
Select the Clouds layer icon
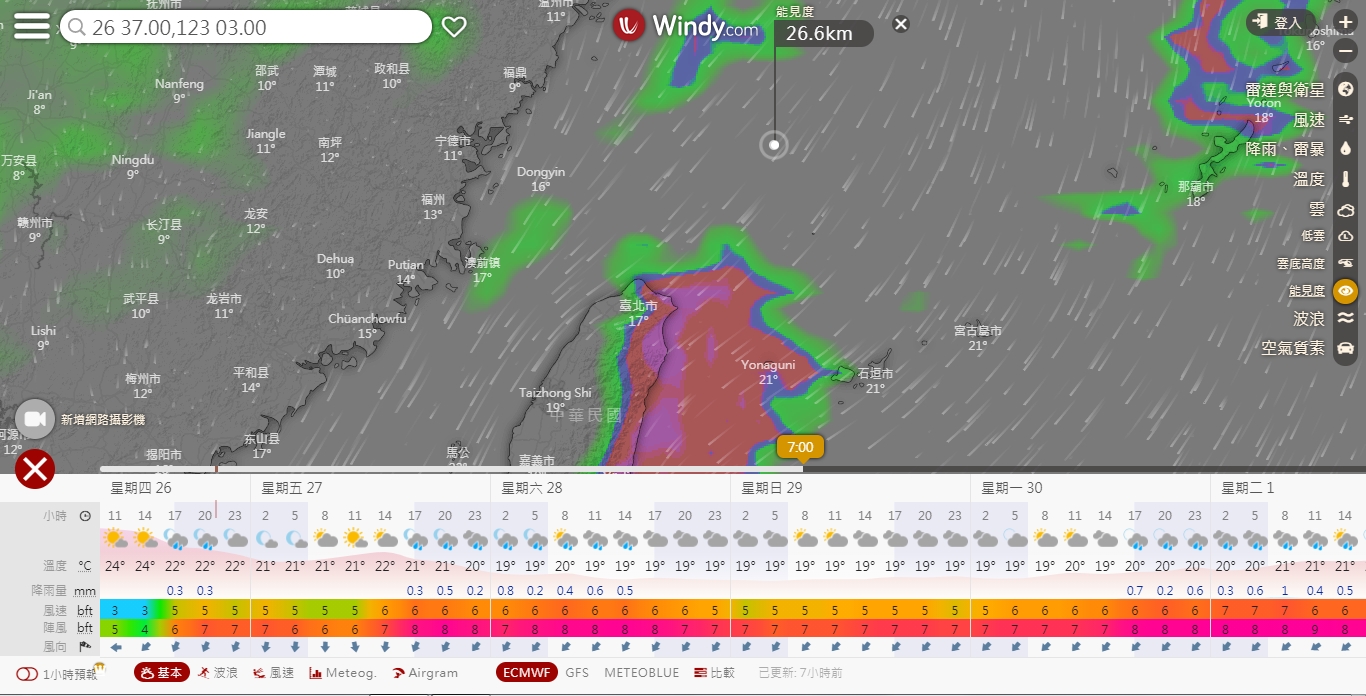pos(1345,210)
